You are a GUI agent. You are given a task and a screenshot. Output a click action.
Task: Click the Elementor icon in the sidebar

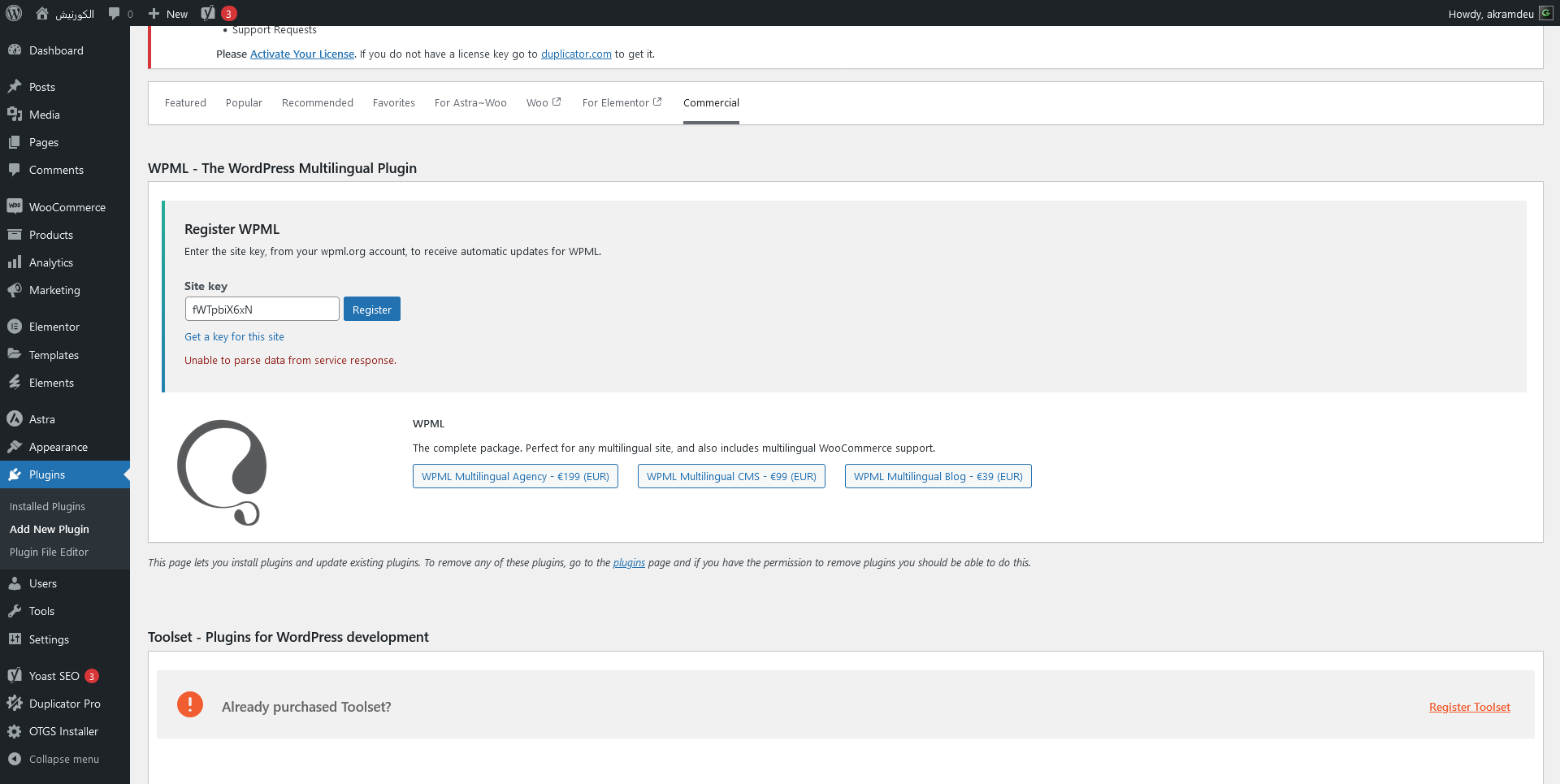15,326
